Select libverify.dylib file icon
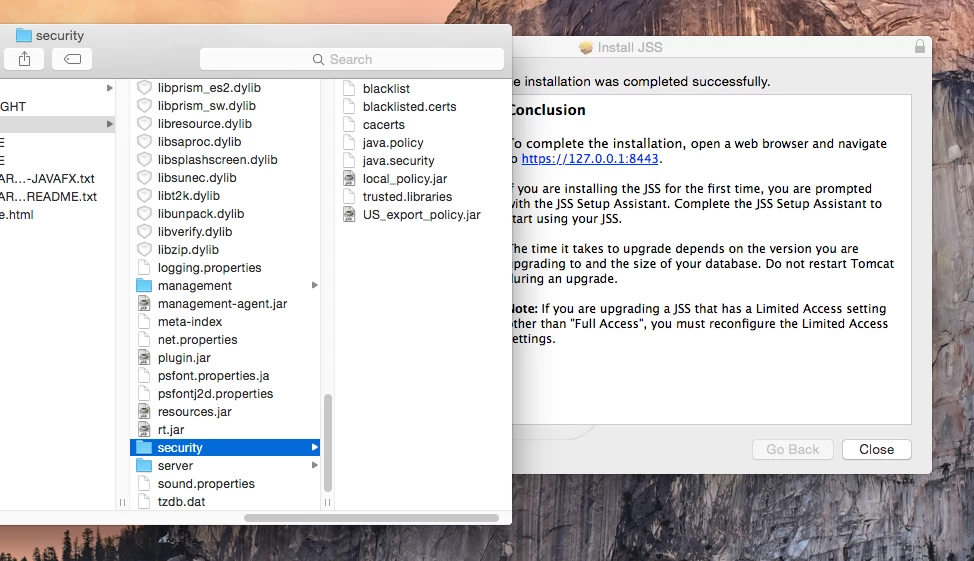Viewport: 974px width, 561px height. point(144,232)
